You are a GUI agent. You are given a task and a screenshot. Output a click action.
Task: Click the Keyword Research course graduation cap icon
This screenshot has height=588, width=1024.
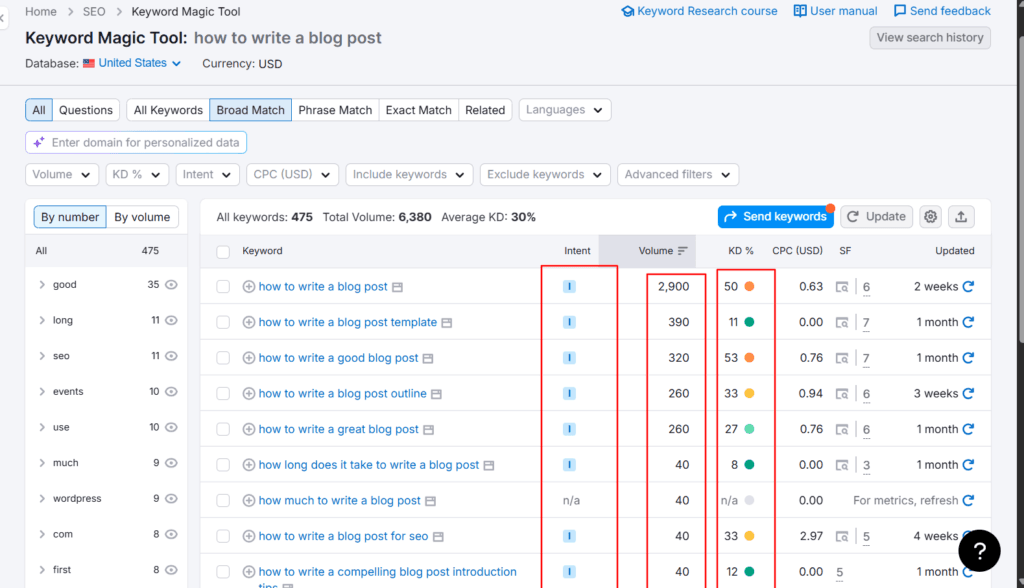click(x=628, y=11)
